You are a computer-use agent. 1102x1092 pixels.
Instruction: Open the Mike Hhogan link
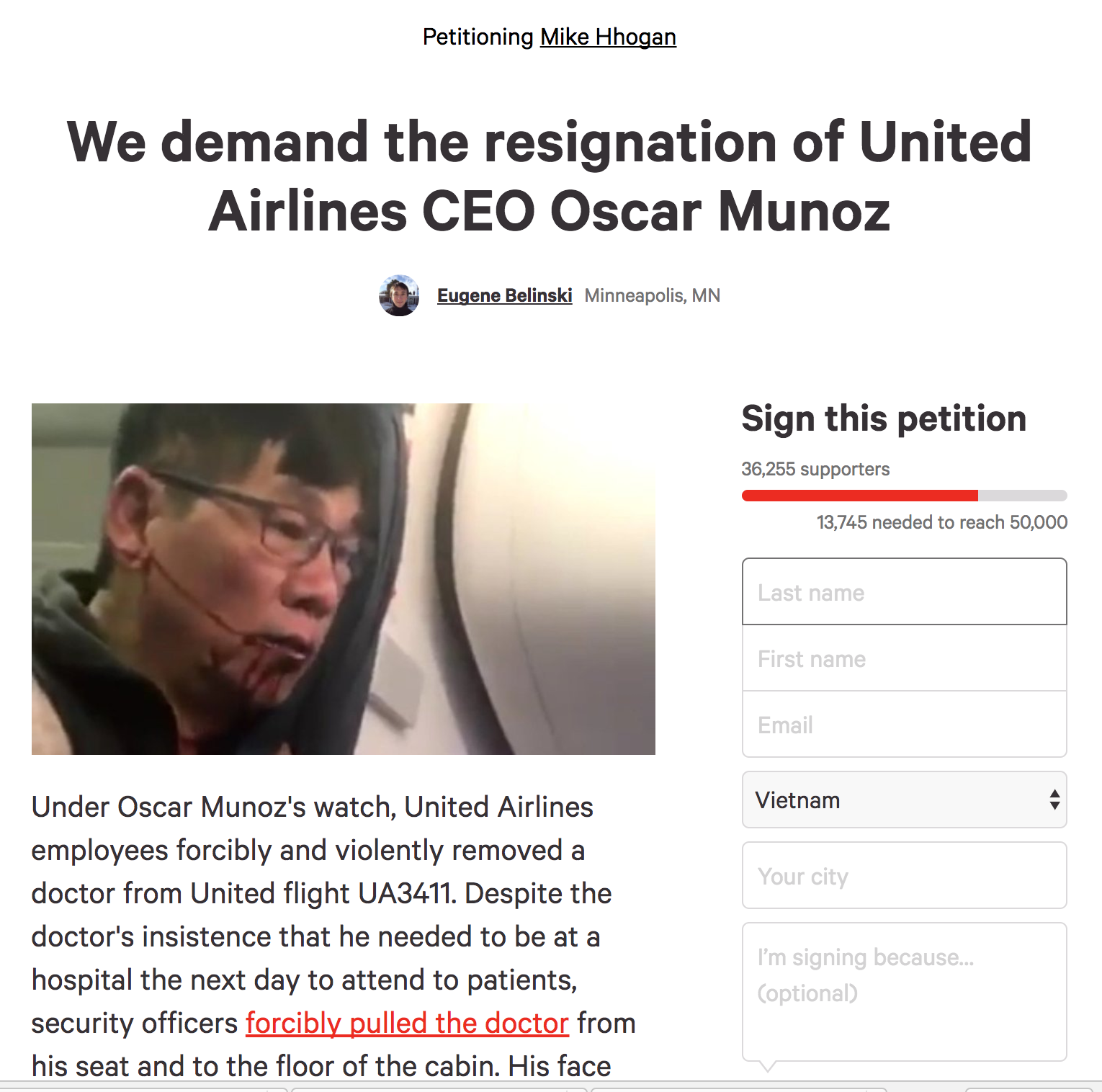[608, 37]
